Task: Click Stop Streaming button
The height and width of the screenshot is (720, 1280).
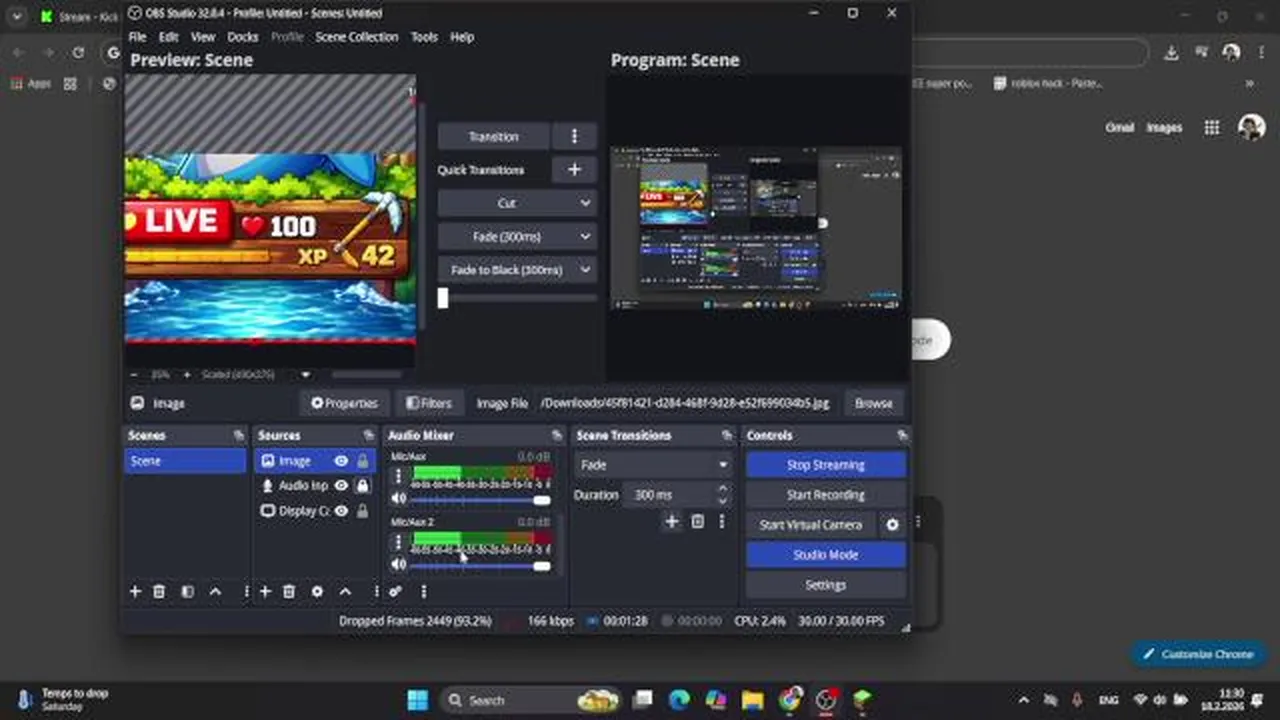Action: click(826, 465)
